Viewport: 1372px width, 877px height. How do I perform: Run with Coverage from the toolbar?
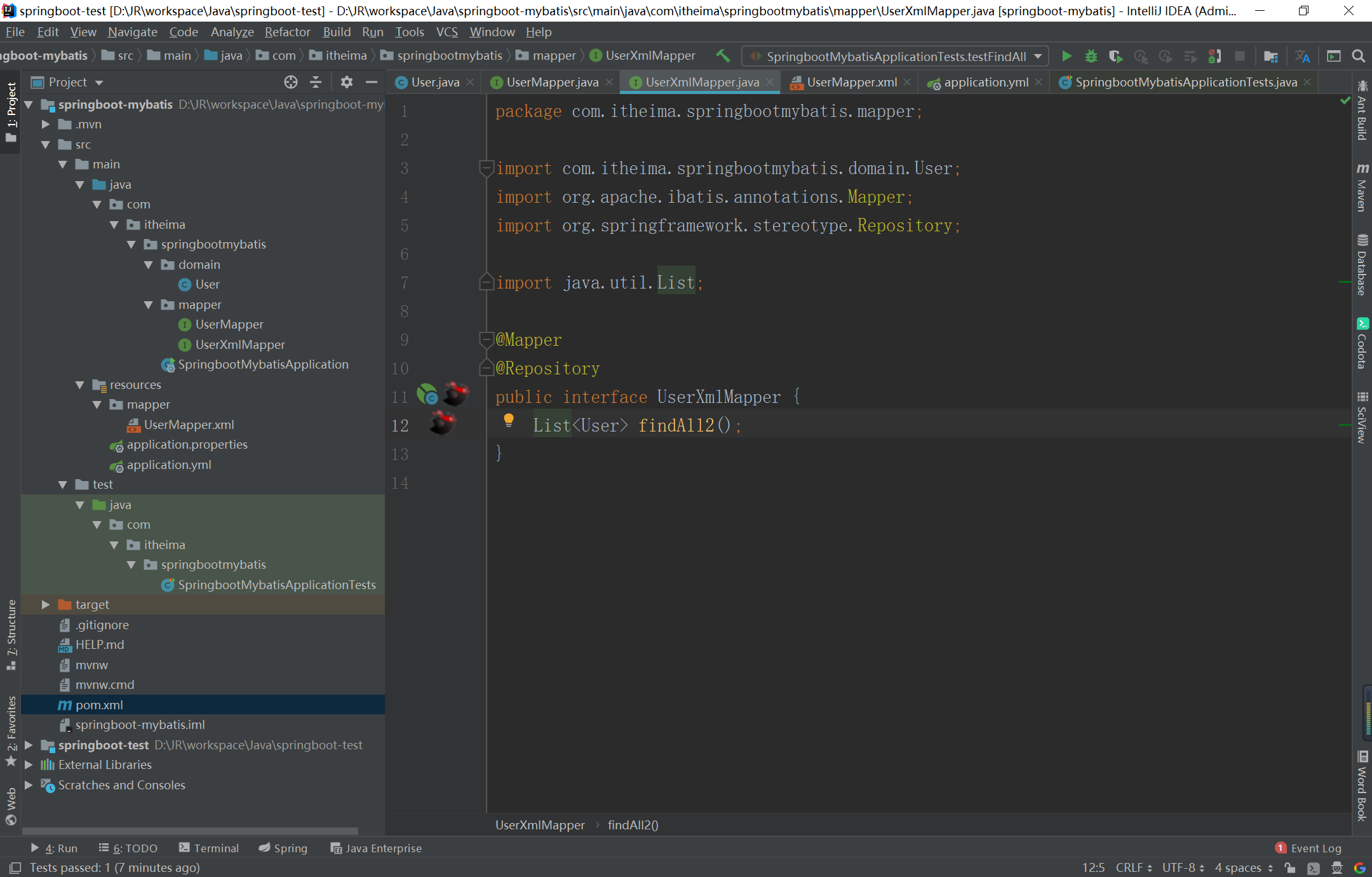tap(1116, 56)
